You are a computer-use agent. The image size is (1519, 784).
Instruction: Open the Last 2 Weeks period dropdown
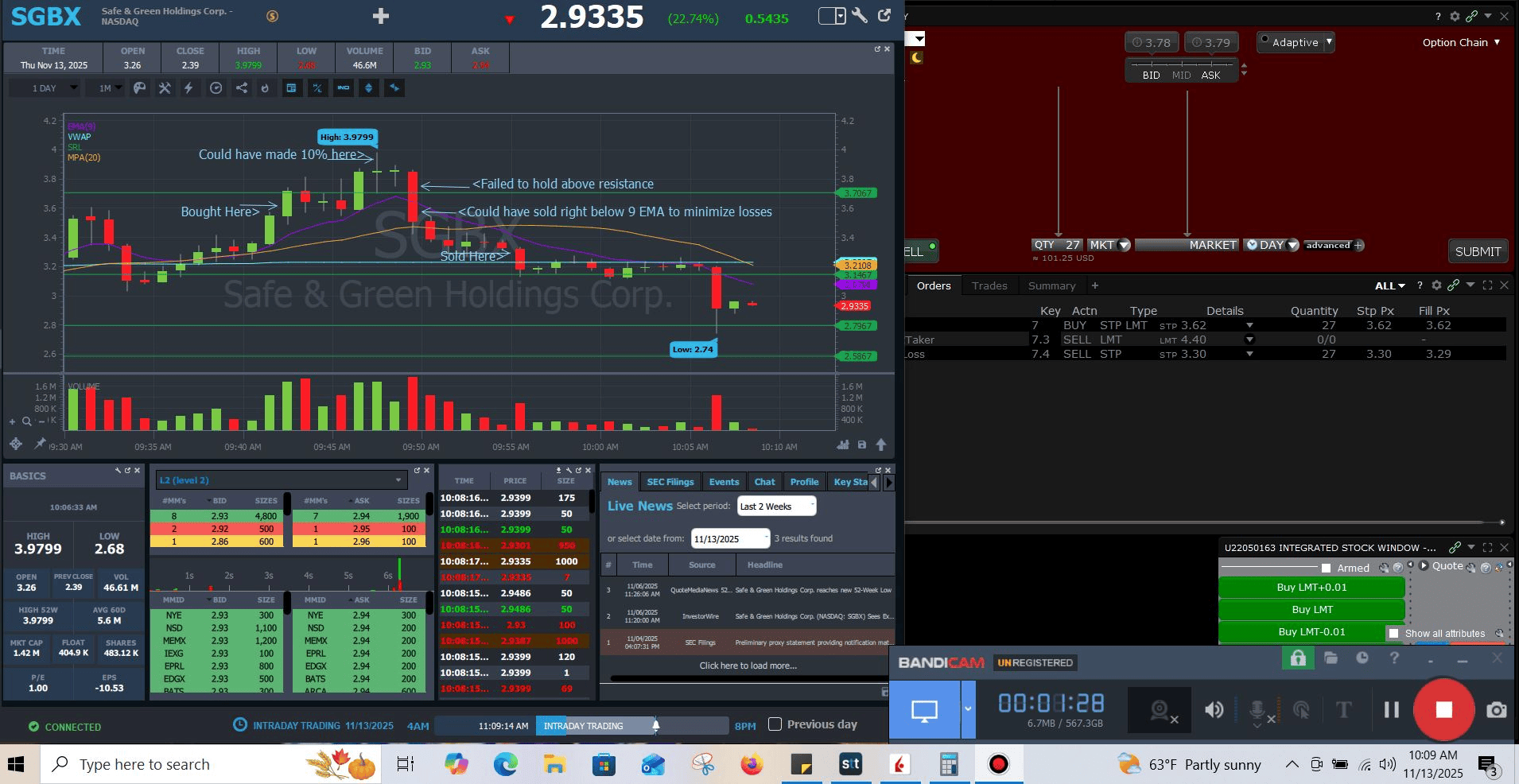(x=776, y=506)
